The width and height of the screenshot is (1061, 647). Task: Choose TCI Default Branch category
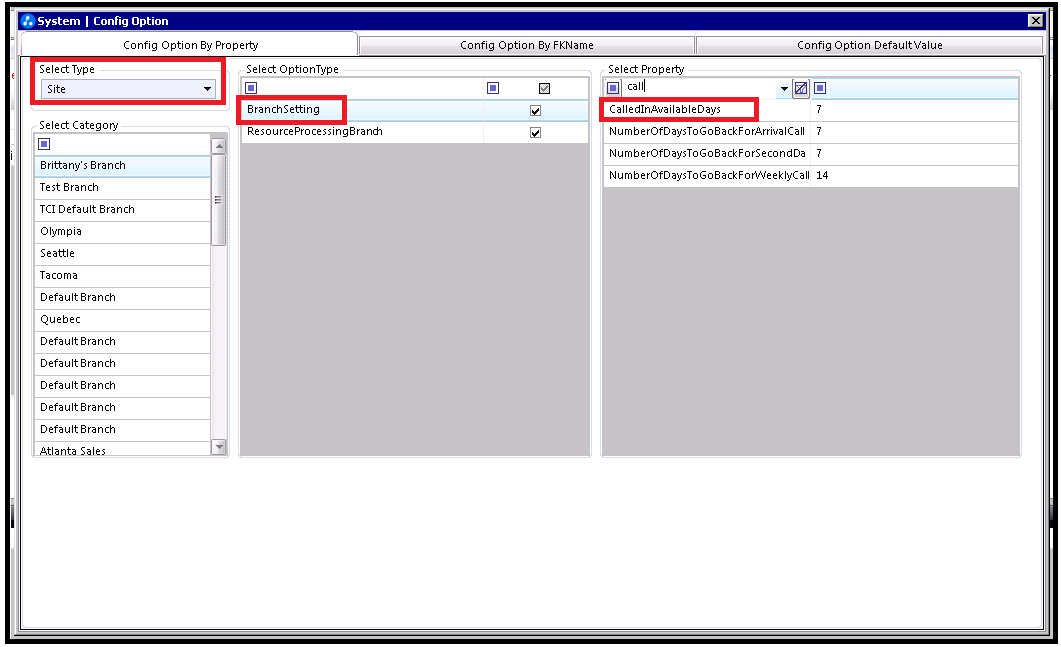pos(122,210)
